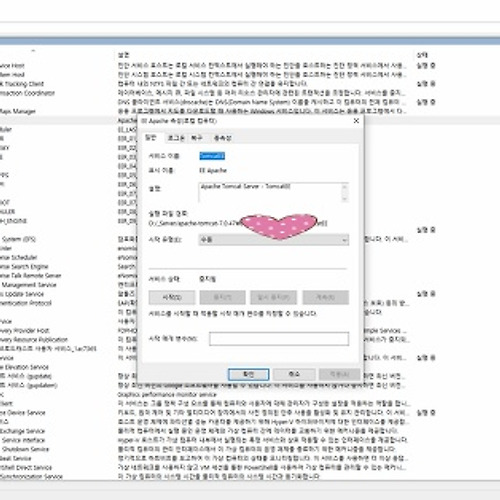Viewport: 500px width, 500px height.
Task: Select the highlighted Tomcat service name text
Action: [x=212, y=156]
